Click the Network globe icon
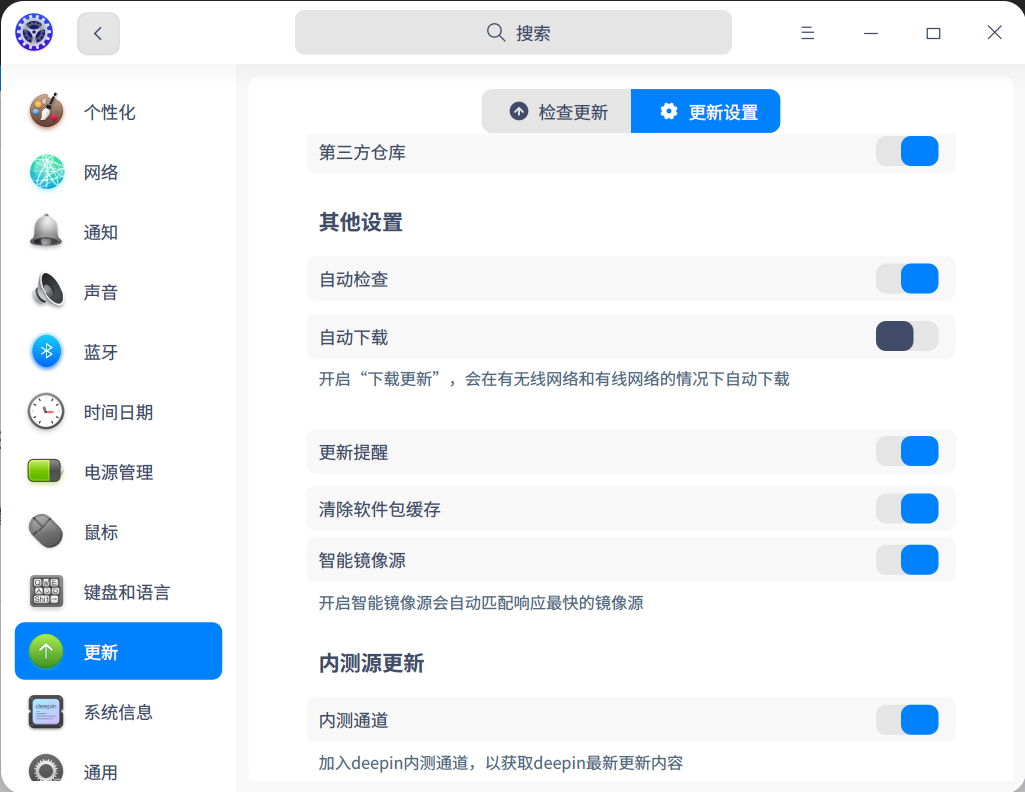 pos(46,172)
